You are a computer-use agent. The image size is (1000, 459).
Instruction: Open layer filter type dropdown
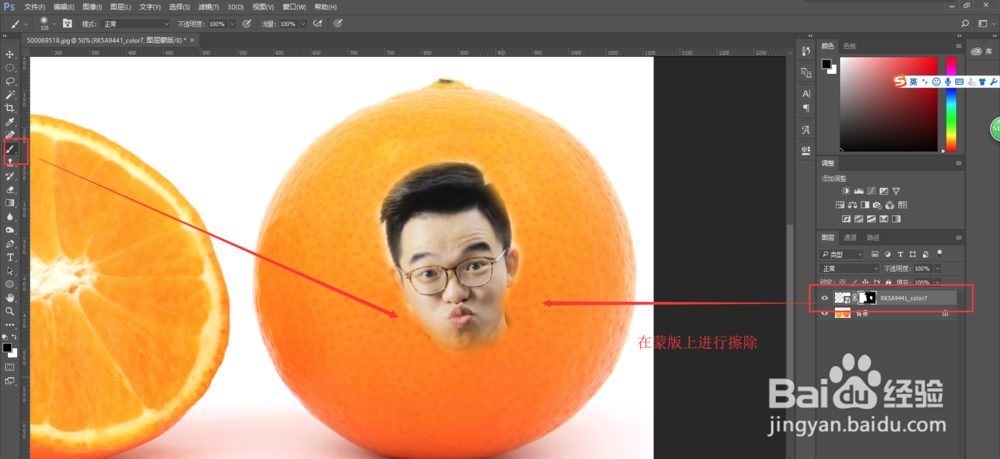[842, 254]
